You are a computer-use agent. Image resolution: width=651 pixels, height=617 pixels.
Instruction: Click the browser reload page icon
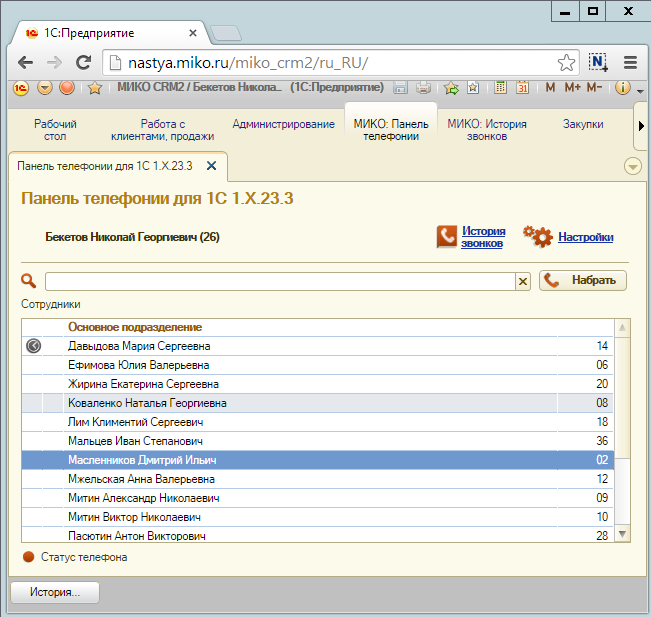click(x=84, y=63)
